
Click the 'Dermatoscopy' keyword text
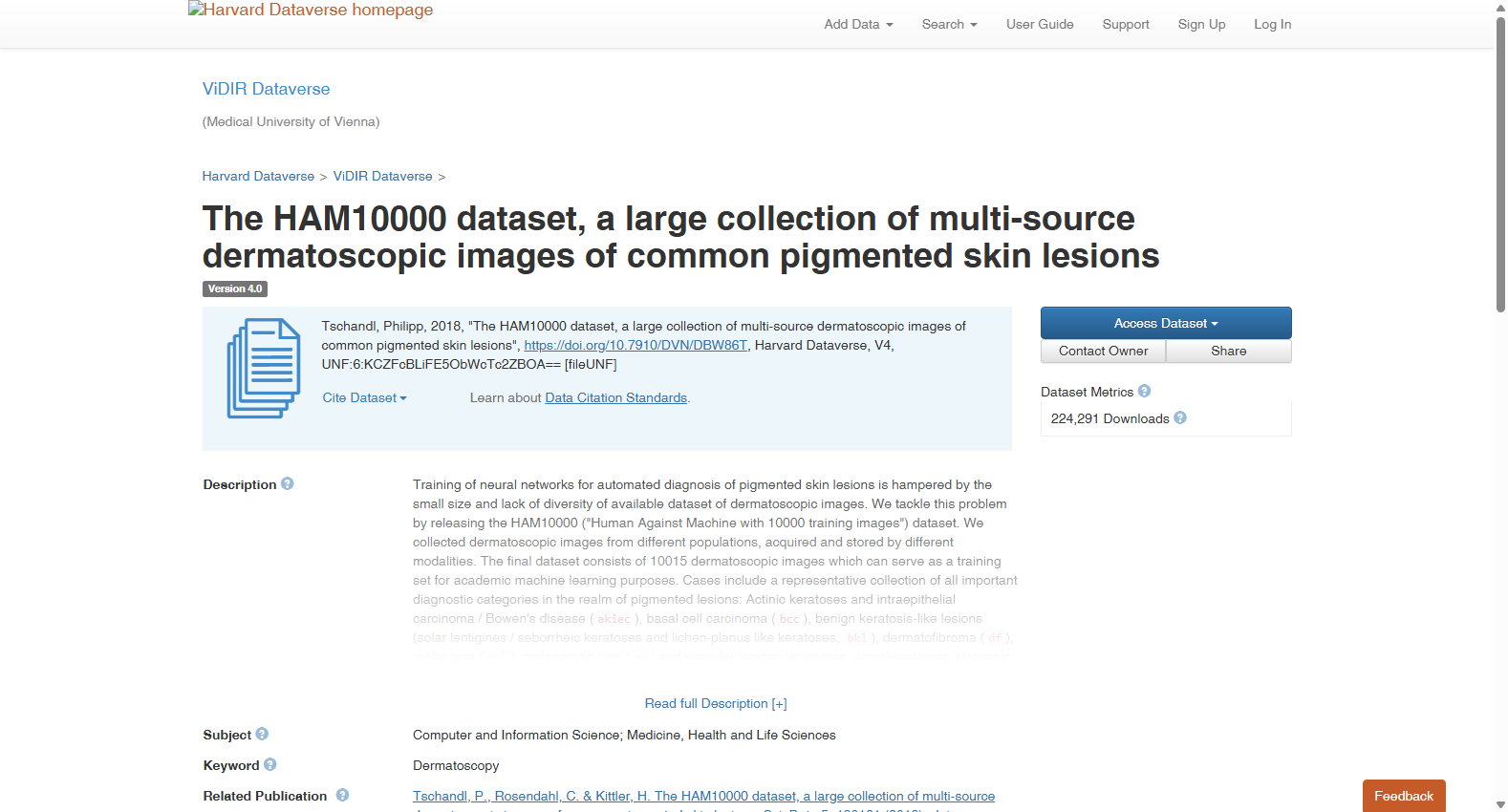point(456,765)
